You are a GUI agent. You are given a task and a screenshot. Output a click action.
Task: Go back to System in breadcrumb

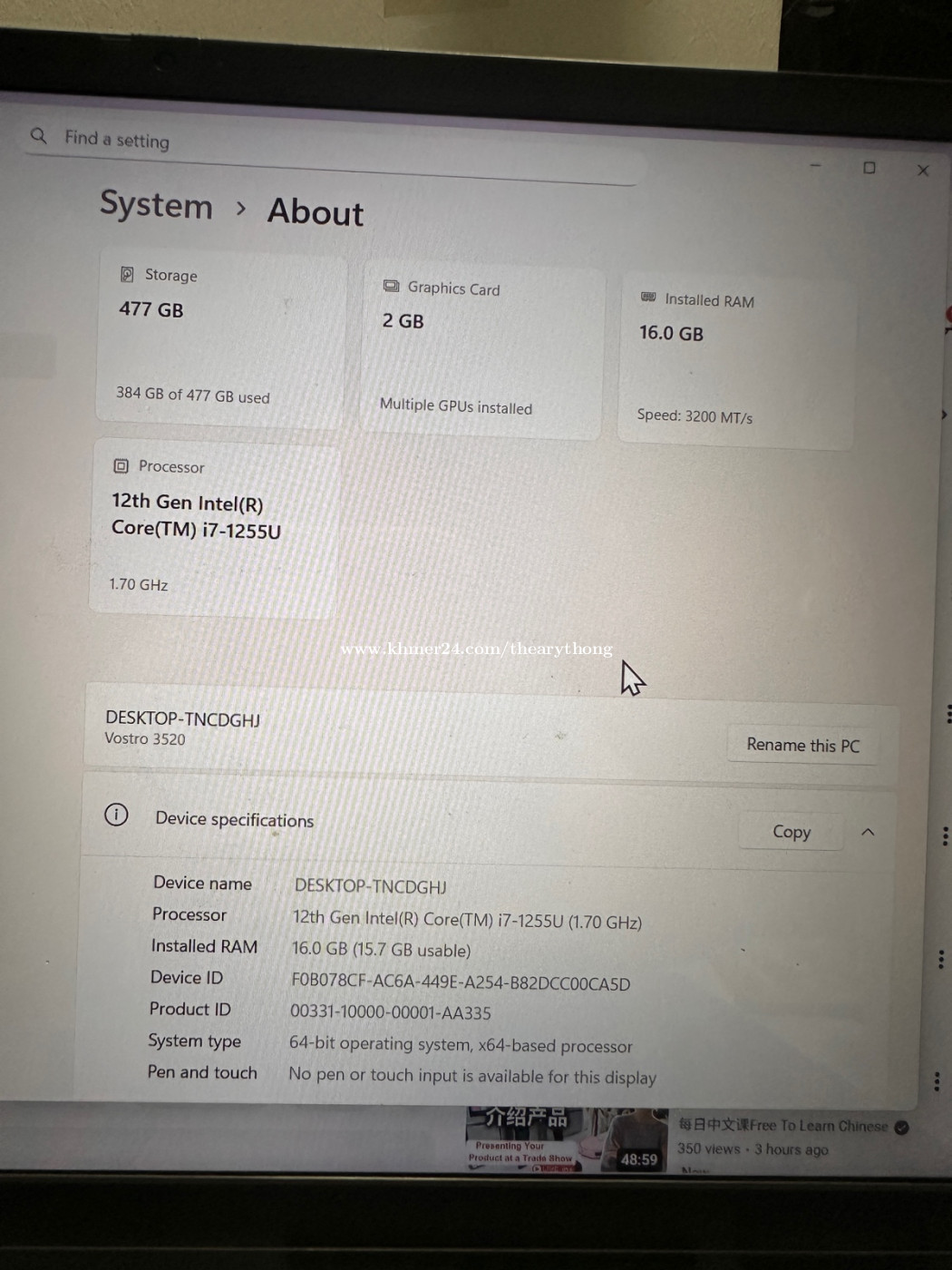[x=156, y=205]
